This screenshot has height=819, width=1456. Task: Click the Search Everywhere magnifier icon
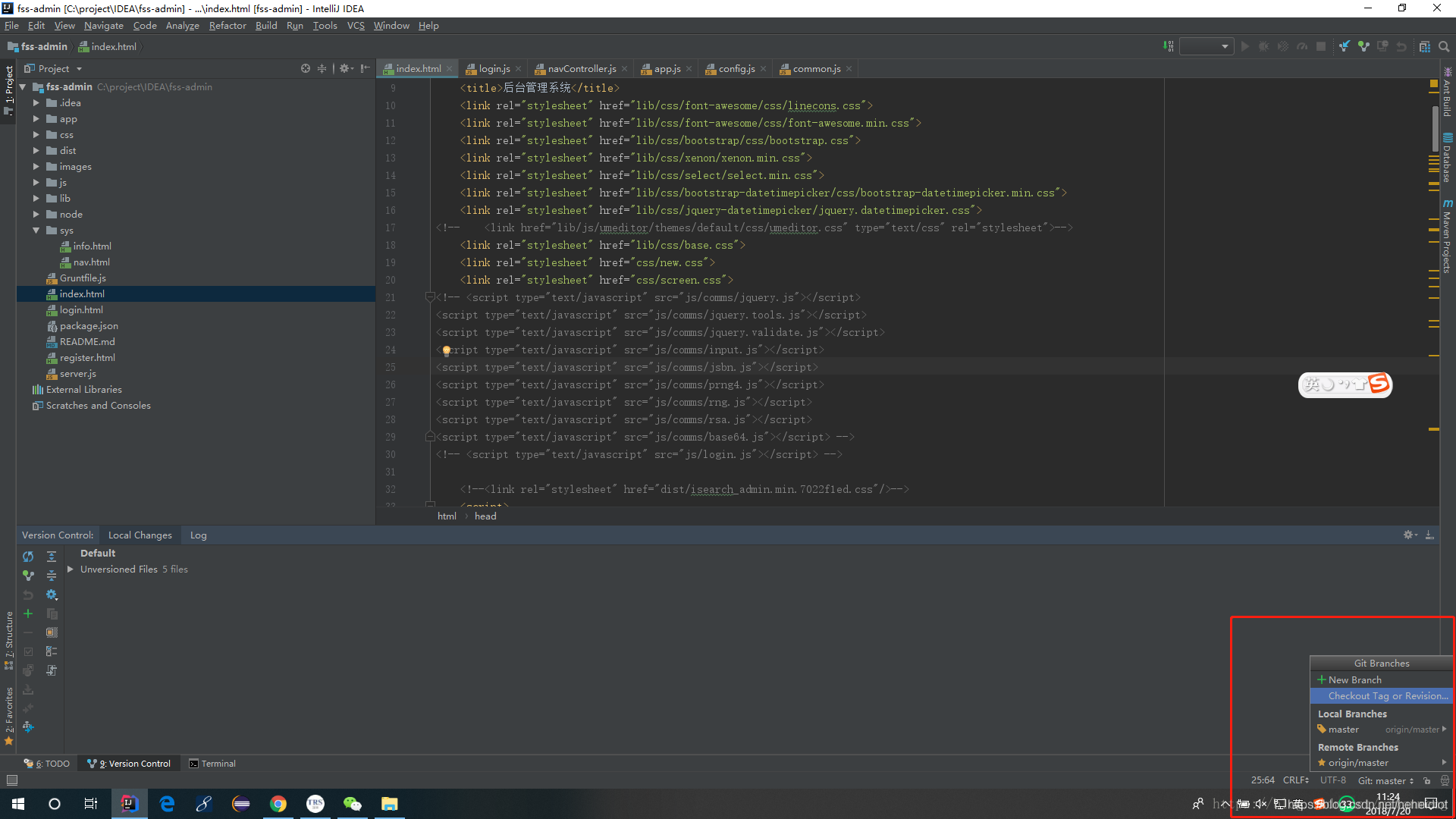[x=1444, y=46]
